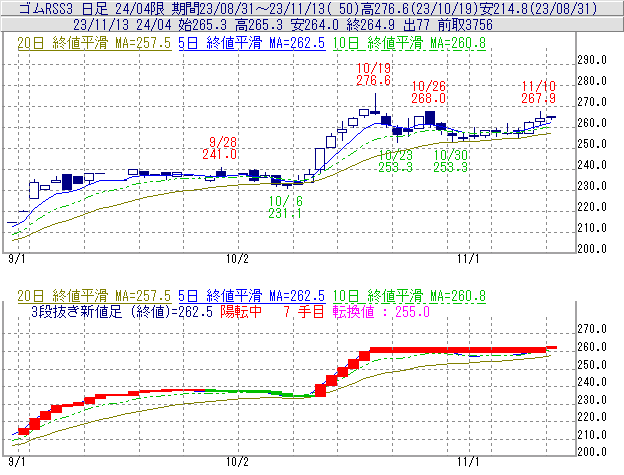624x475 pixels.
Task: Click the 10/19 276.6 high label
Action: [374, 74]
